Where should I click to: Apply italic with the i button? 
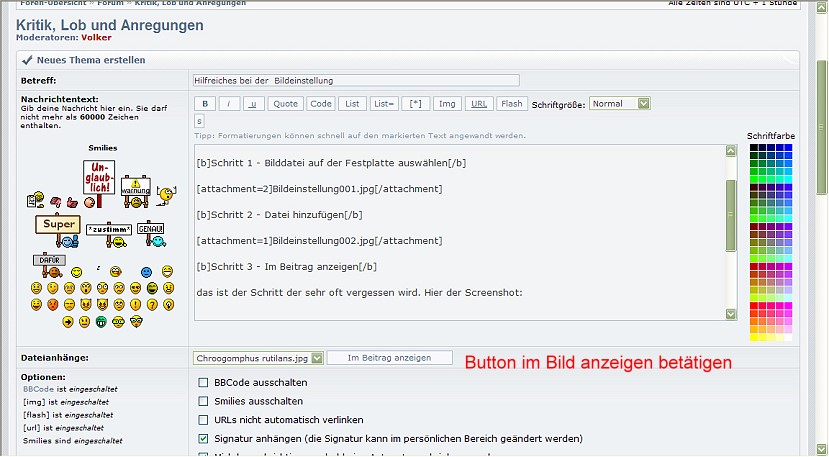[x=229, y=104]
